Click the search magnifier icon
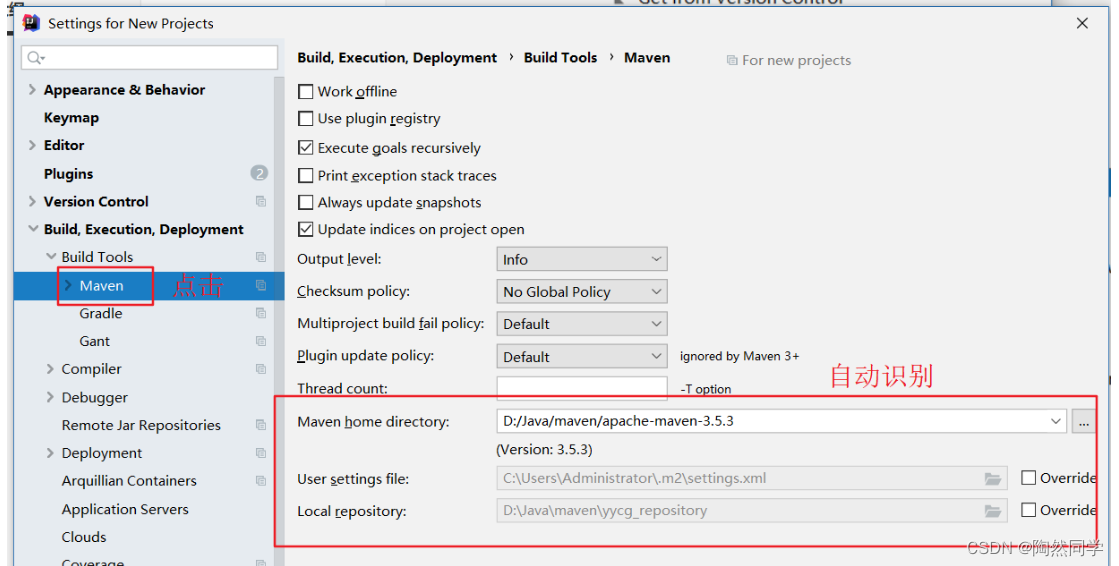 36,58
